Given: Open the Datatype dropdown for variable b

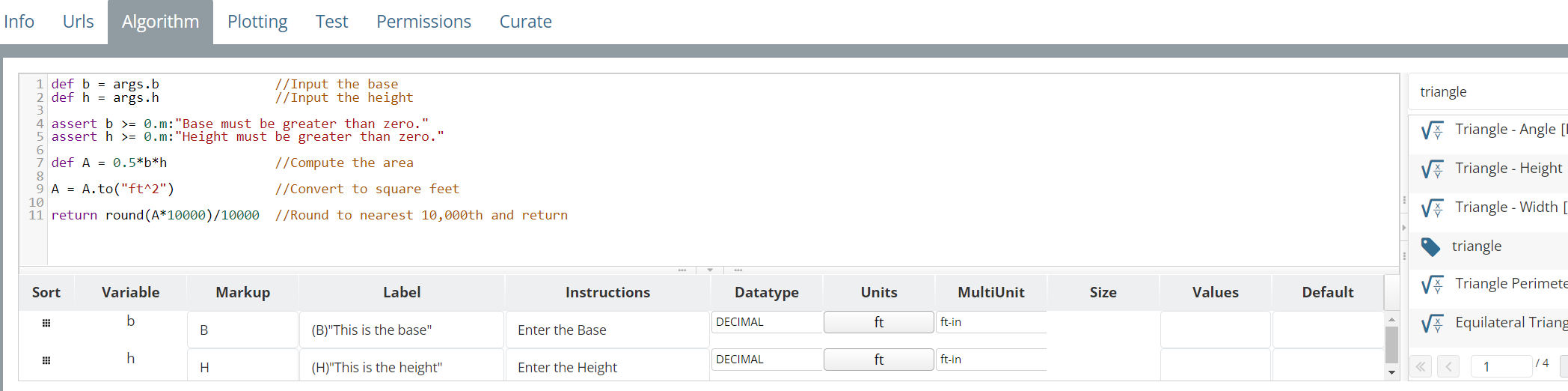Looking at the screenshot, I should (x=766, y=322).
